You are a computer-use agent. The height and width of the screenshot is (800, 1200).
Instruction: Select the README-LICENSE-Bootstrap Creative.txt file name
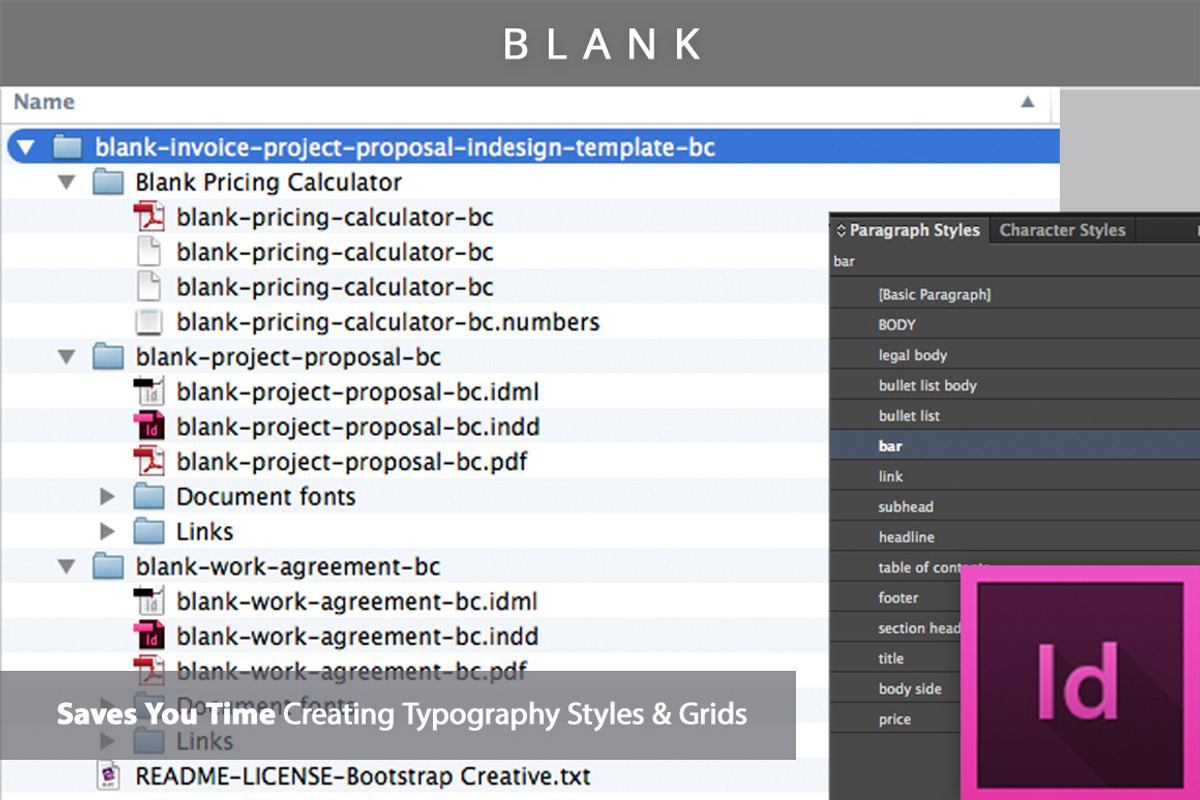(x=363, y=776)
